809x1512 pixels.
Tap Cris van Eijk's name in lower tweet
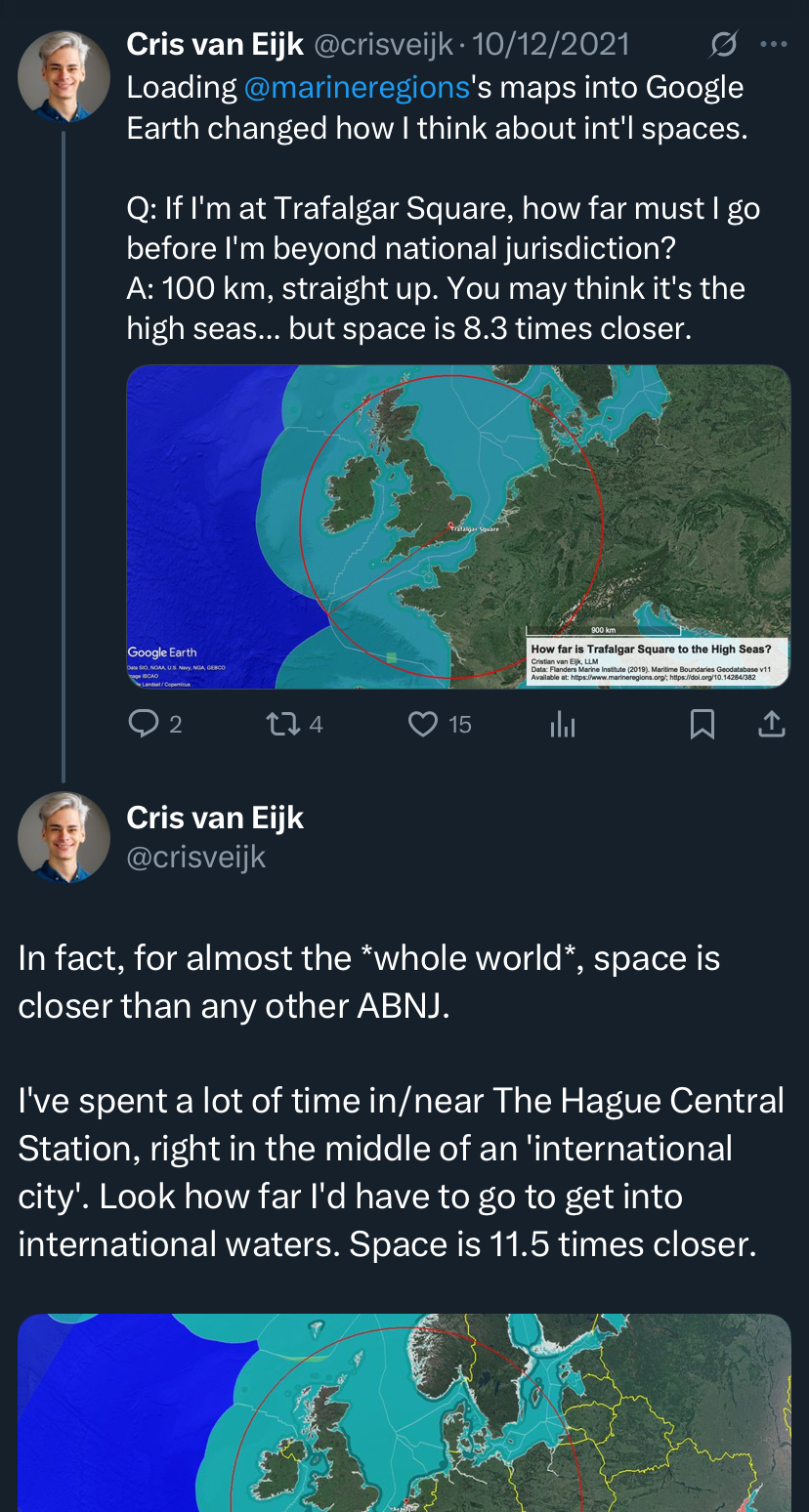point(215,818)
